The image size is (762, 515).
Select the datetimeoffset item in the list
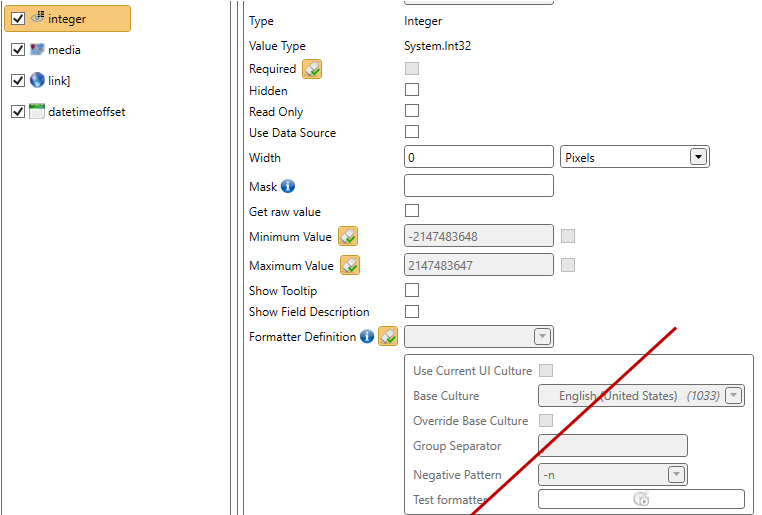coord(87,112)
